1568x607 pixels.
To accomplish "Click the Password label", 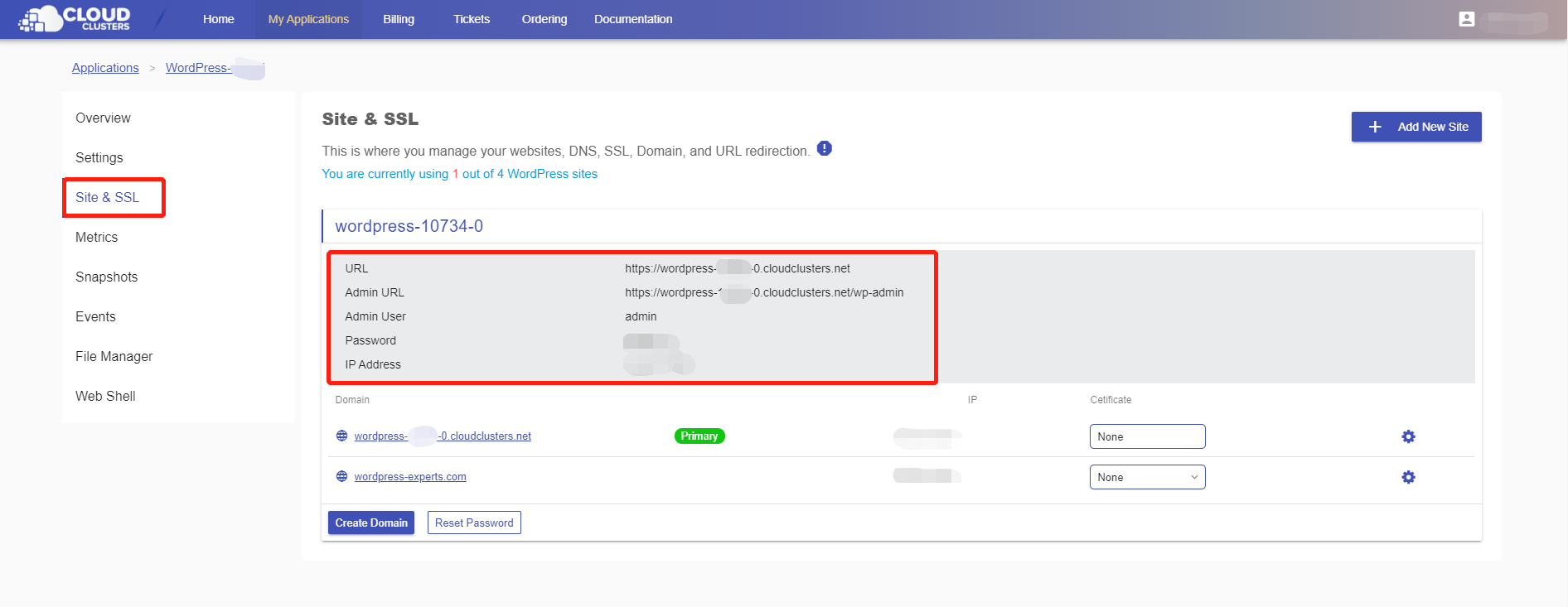I will tap(370, 340).
